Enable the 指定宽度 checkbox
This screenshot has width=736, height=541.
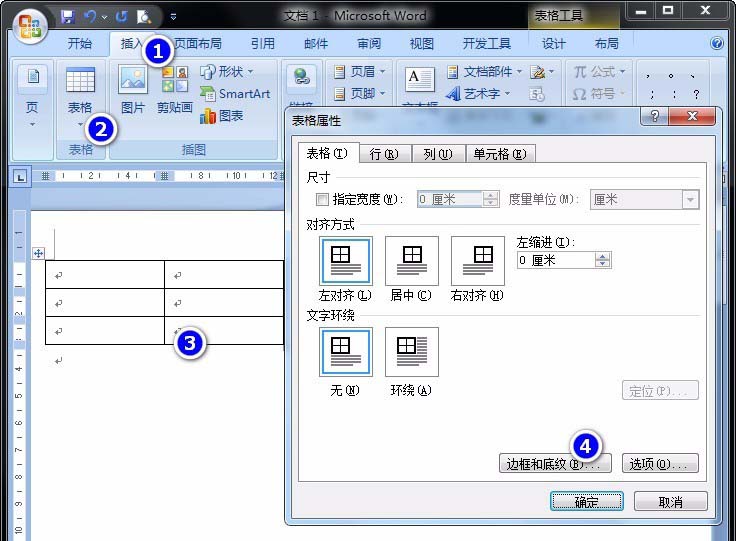click(322, 200)
